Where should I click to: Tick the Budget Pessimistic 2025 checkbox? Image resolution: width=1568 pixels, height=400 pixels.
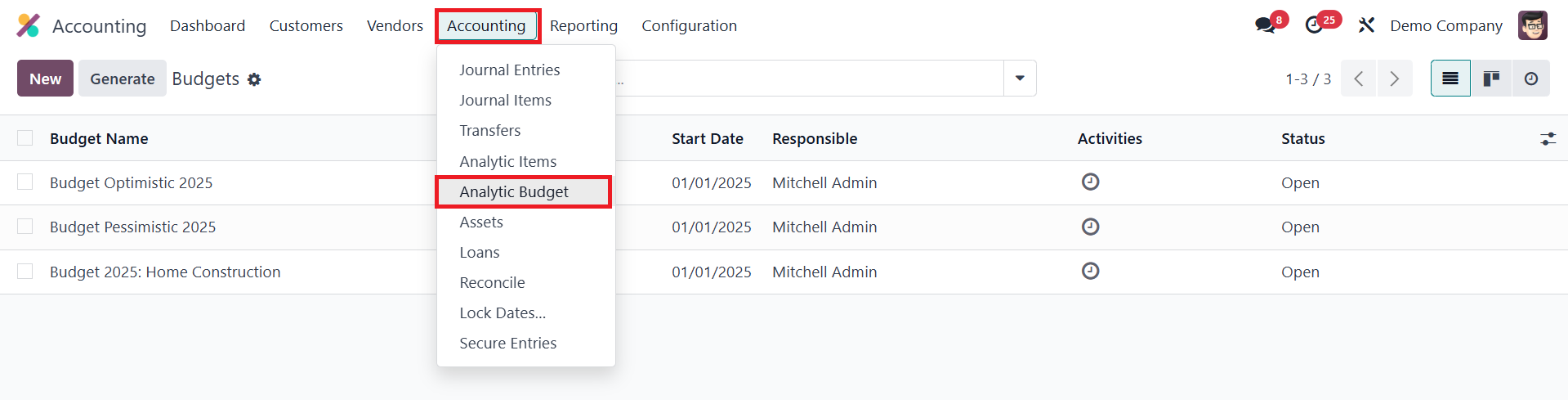(x=25, y=227)
